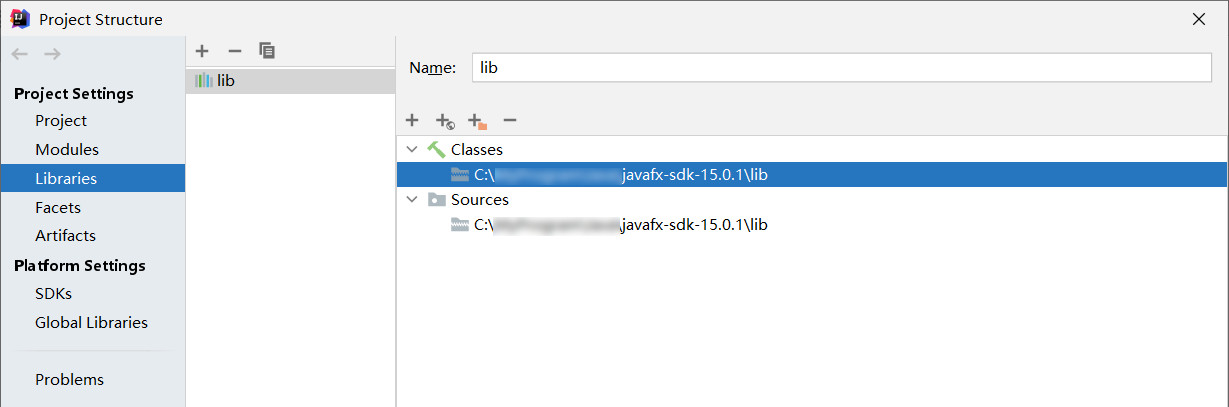Add a new root to library
Image resolution: width=1229 pixels, height=407 pixels.
point(412,120)
